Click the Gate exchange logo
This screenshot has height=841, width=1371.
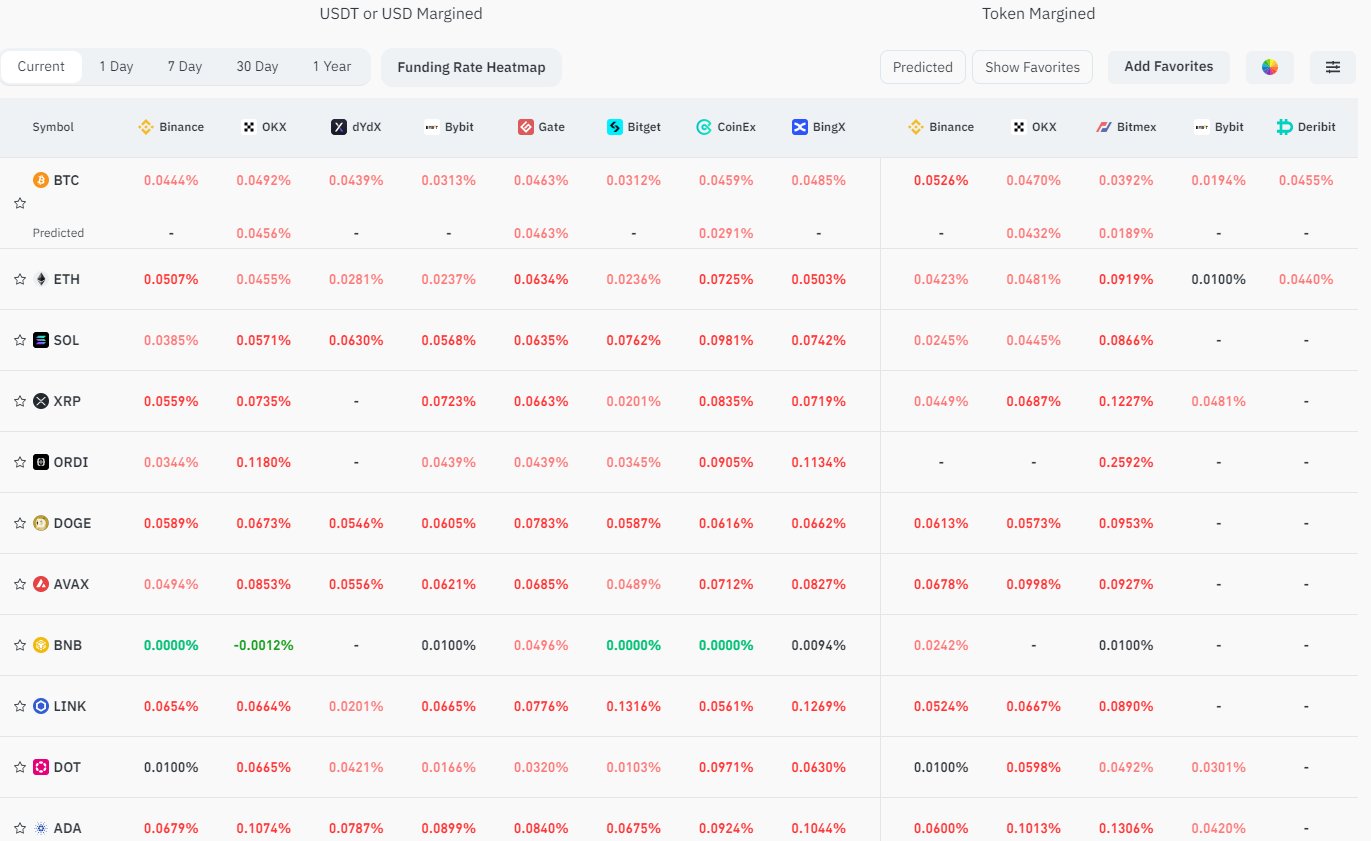(526, 127)
